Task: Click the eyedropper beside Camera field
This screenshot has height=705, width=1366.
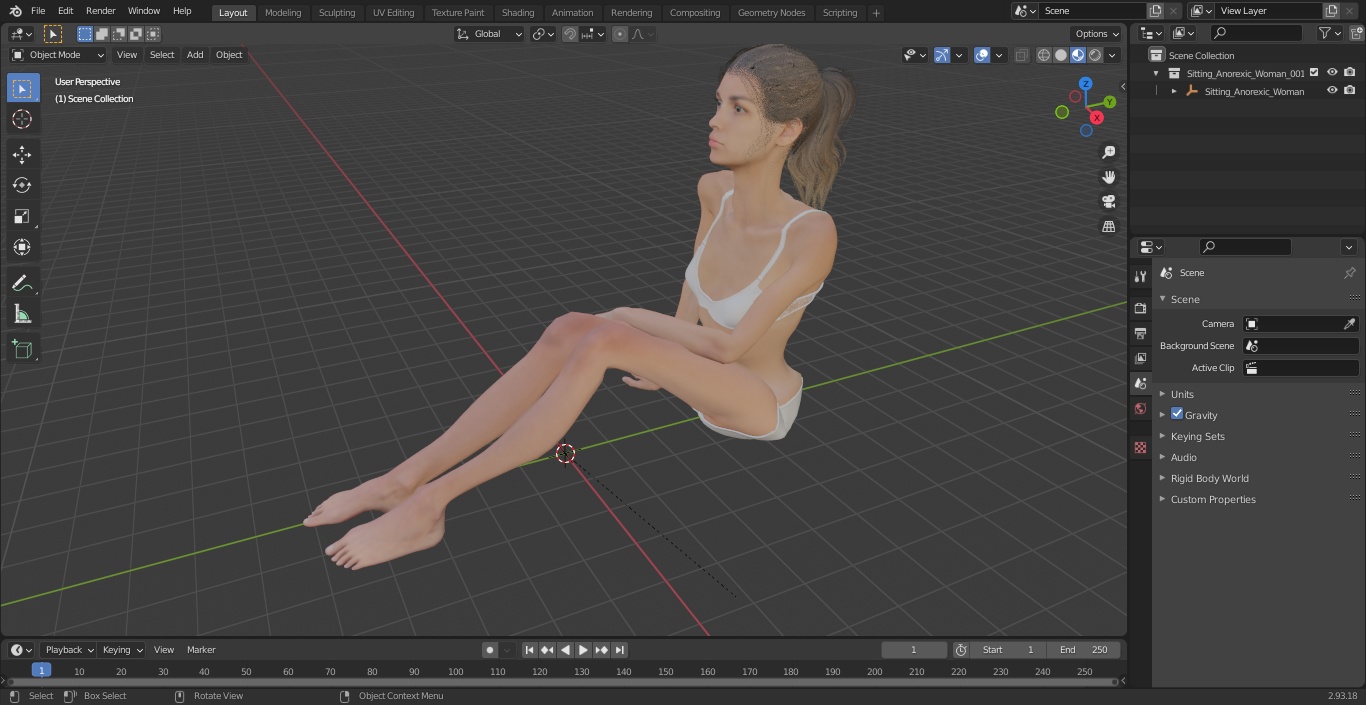Action: 1349,324
